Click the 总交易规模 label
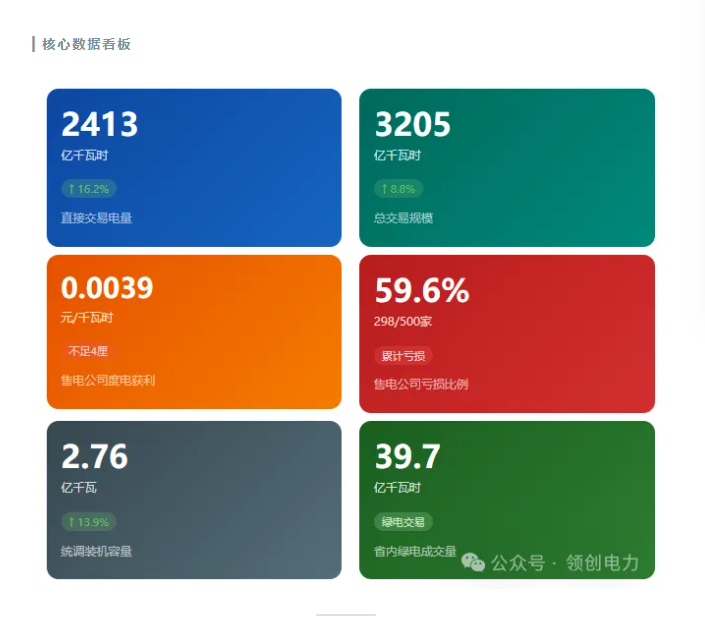The height and width of the screenshot is (627, 705). (x=403, y=218)
